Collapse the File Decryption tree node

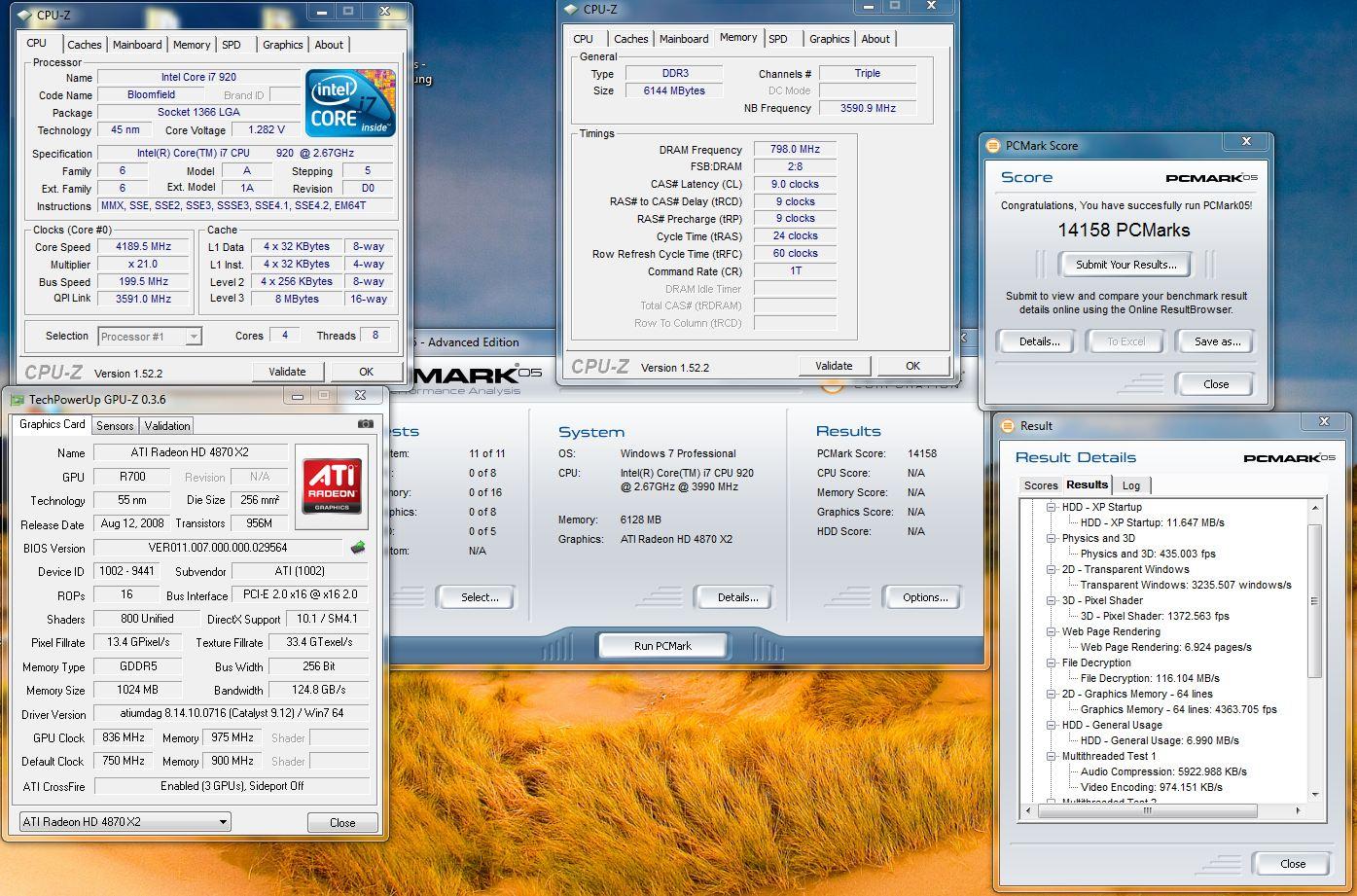pyautogui.click(x=1052, y=663)
